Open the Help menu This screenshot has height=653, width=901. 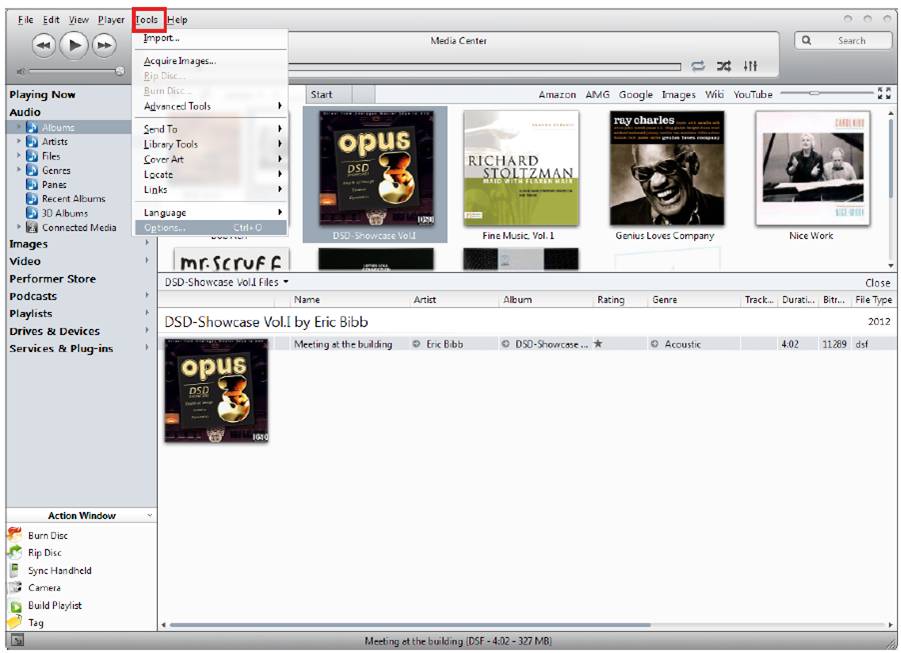point(178,20)
